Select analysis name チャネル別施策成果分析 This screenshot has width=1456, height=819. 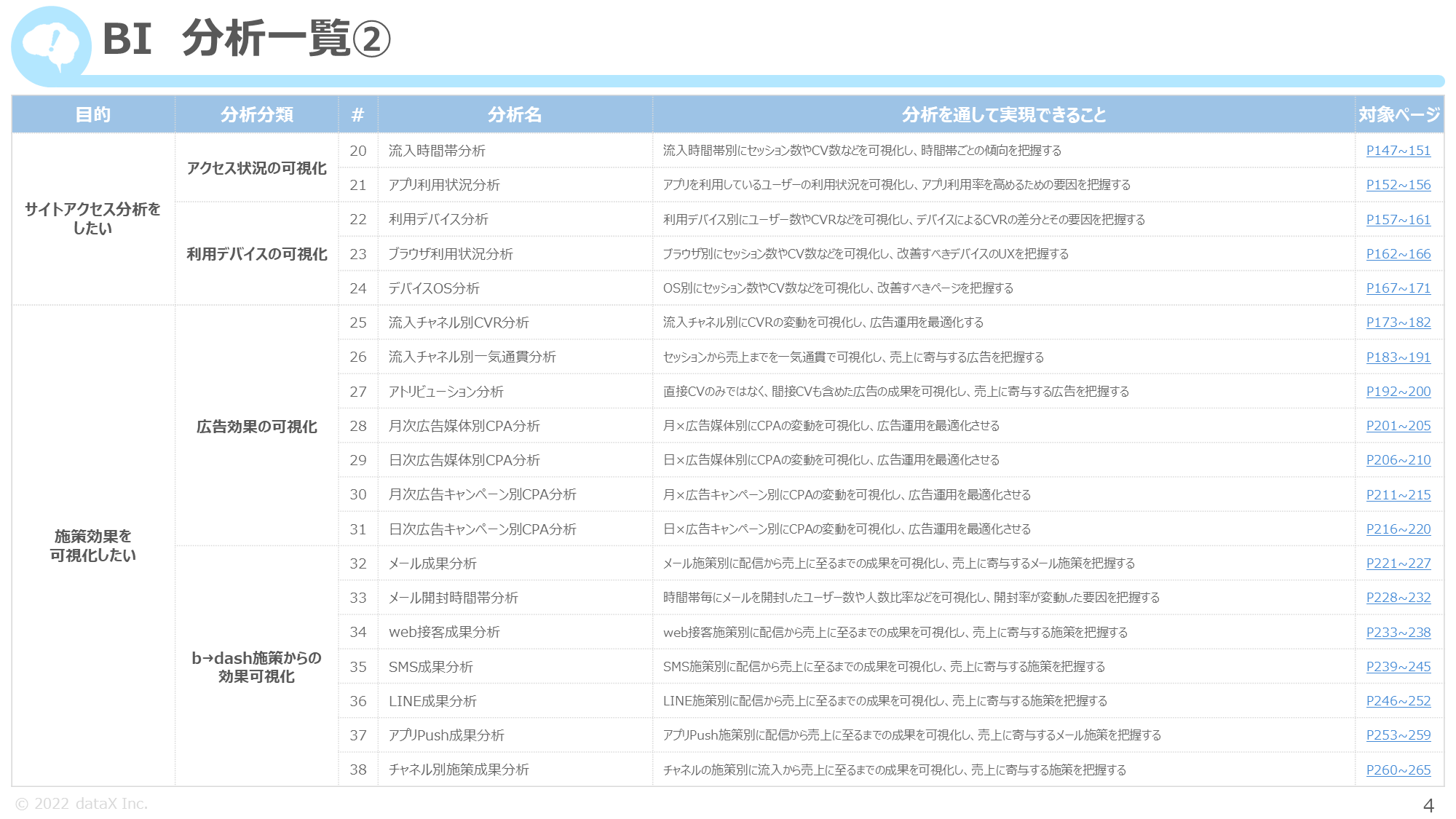pyautogui.click(x=459, y=770)
